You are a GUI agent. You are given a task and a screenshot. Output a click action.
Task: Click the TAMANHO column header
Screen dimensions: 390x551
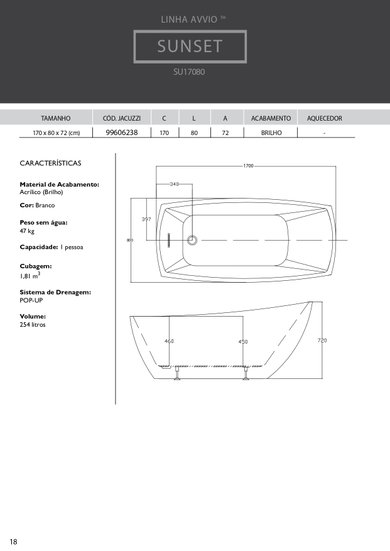coord(56,118)
